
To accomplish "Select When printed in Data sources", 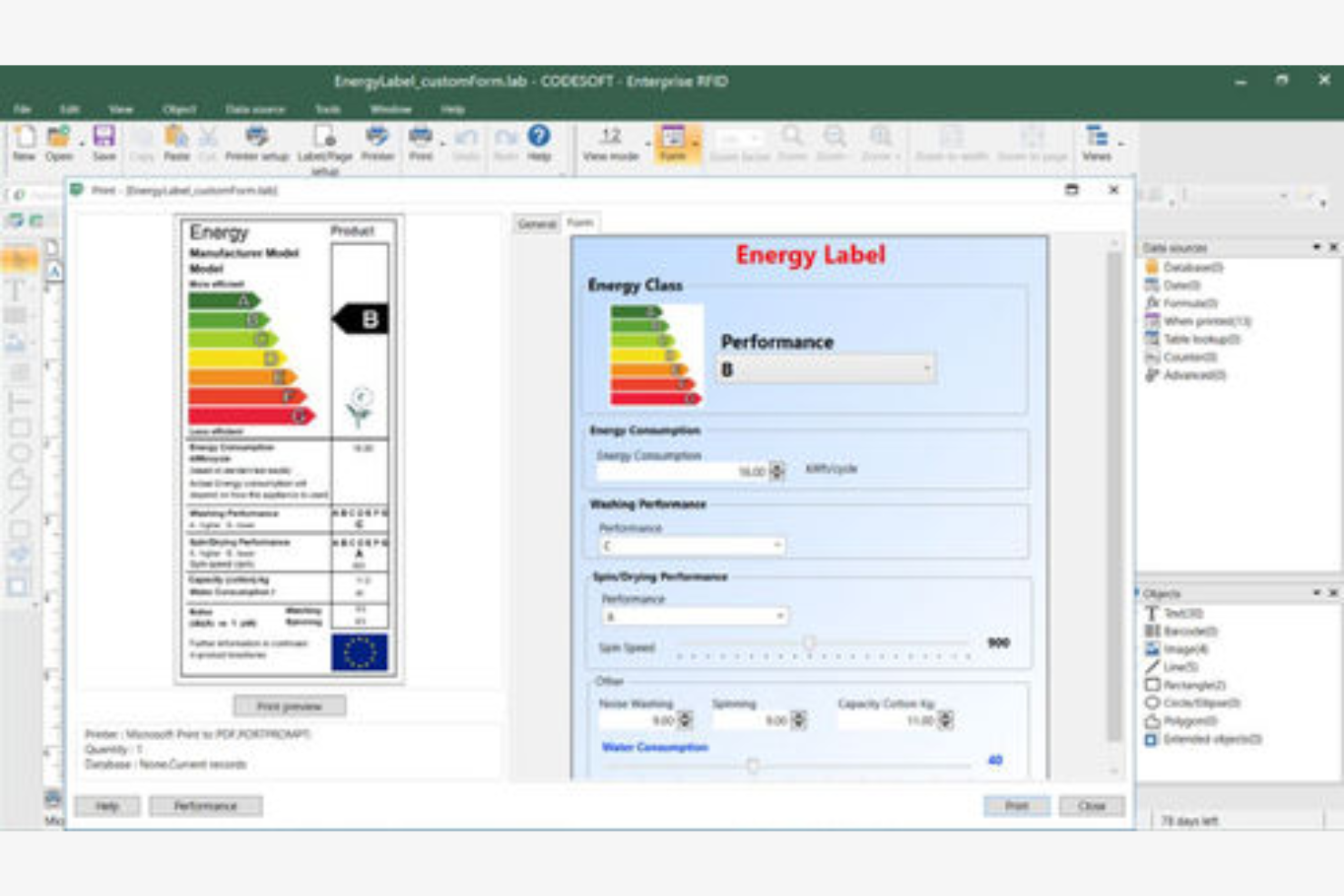I will coord(1198,321).
